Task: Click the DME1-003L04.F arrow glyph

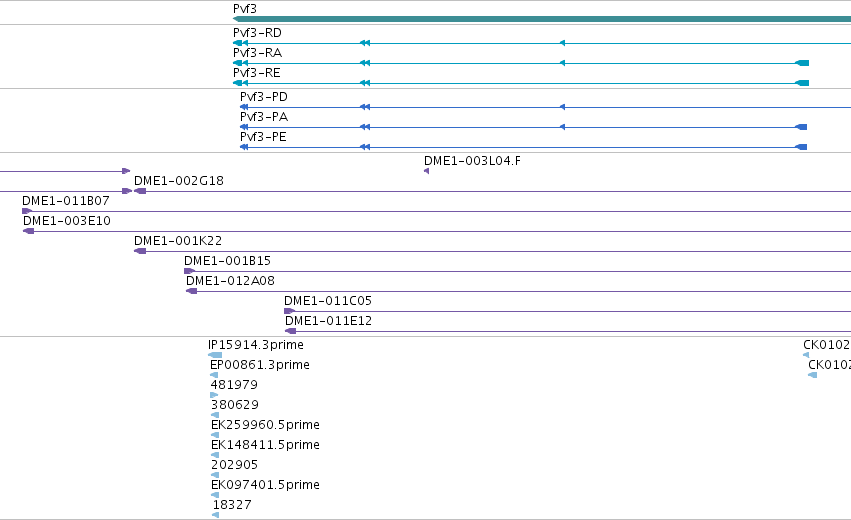Action: point(427,171)
